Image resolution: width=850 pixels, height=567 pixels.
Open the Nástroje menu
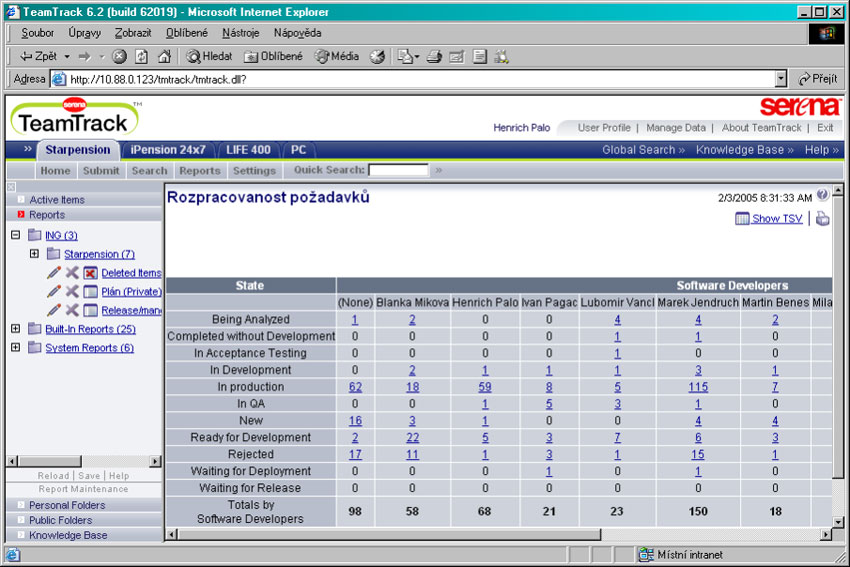tap(241, 33)
